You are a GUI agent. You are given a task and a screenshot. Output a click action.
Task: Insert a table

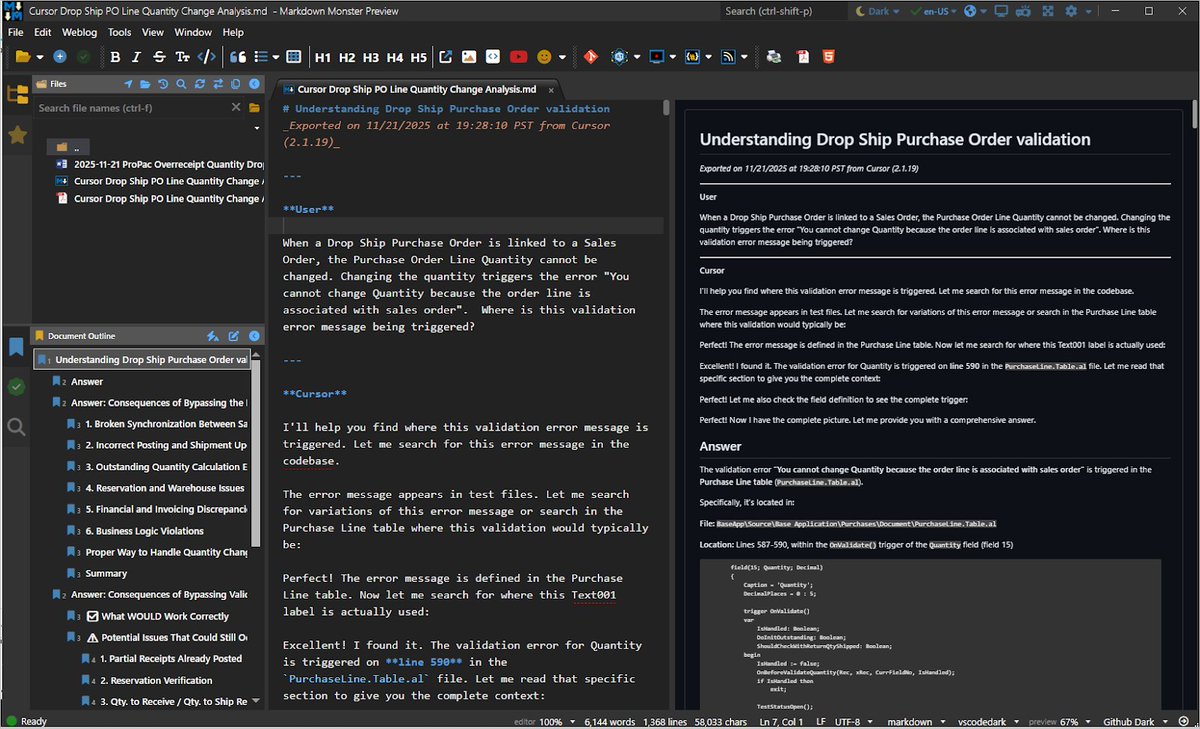pyautogui.click(x=293, y=57)
